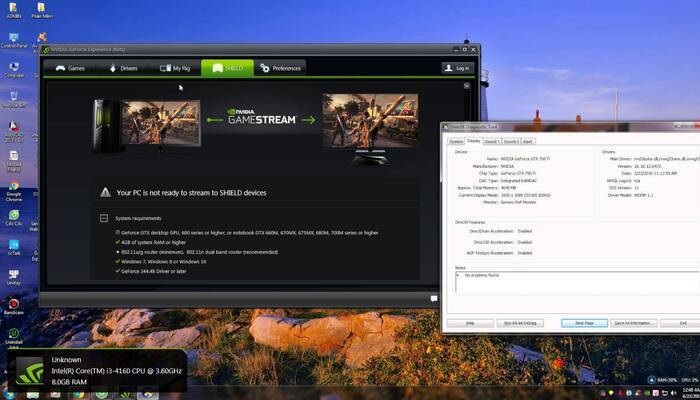The height and width of the screenshot is (400, 700).
Task: Click the scroll up arrow in SHIELD panel
Action: pos(467,86)
